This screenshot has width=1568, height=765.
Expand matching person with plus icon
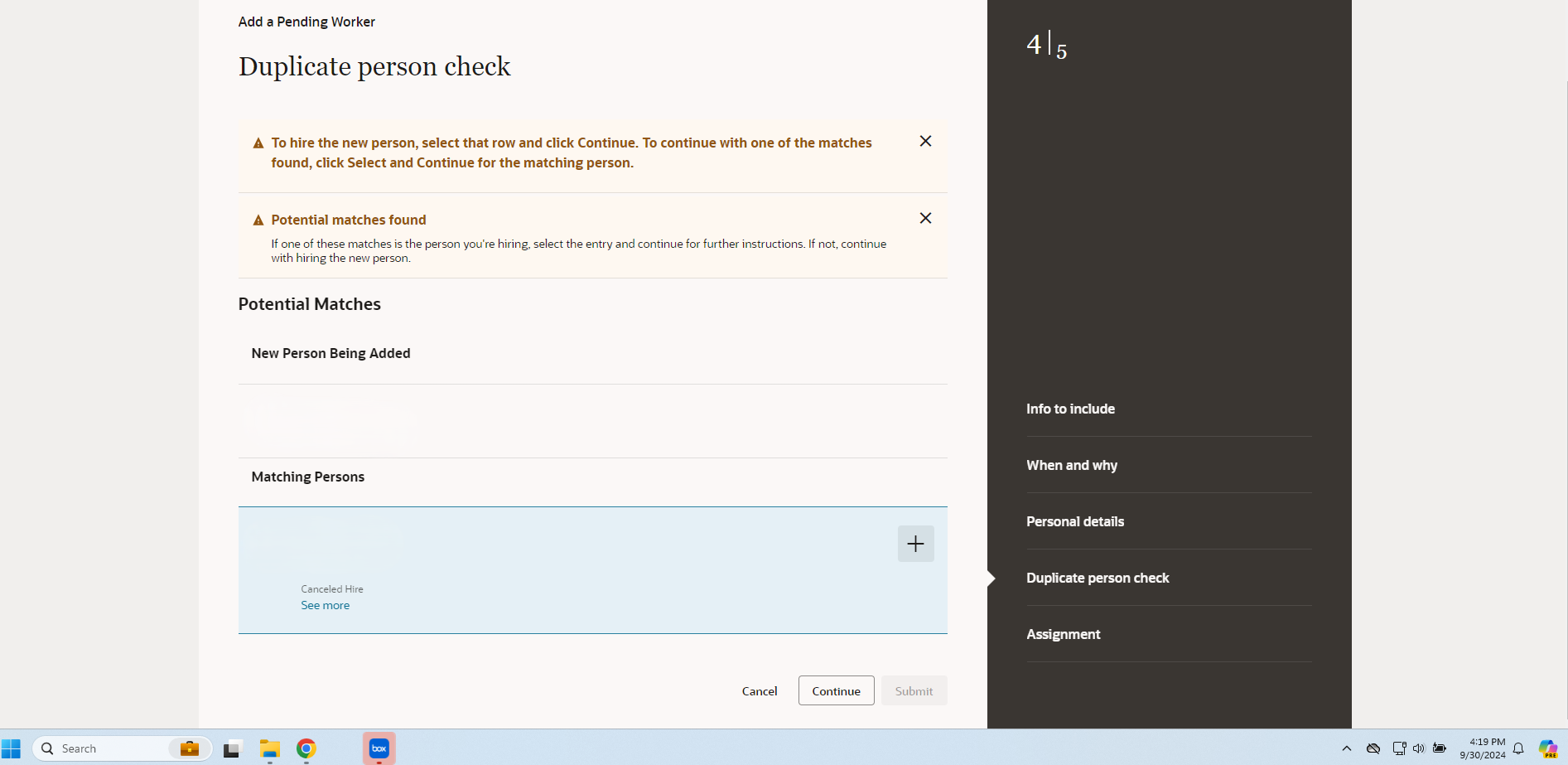coord(915,544)
